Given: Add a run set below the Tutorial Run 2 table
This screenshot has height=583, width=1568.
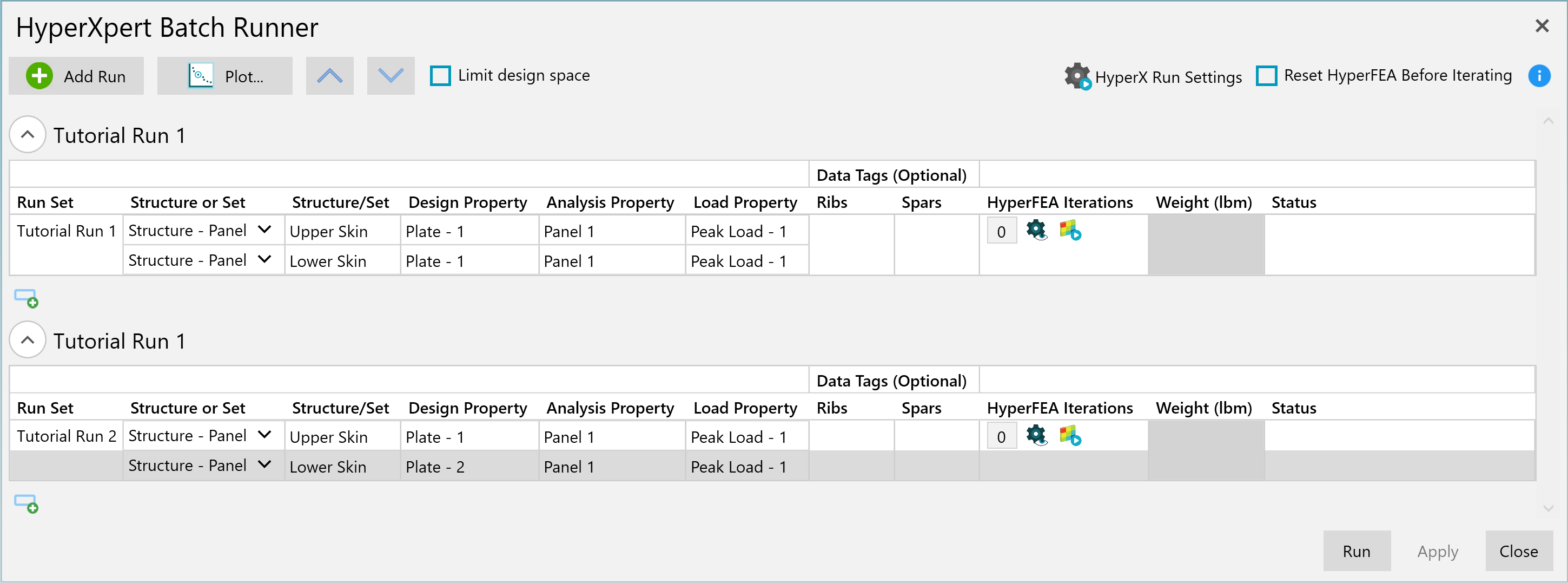Looking at the screenshot, I should 26,504.
